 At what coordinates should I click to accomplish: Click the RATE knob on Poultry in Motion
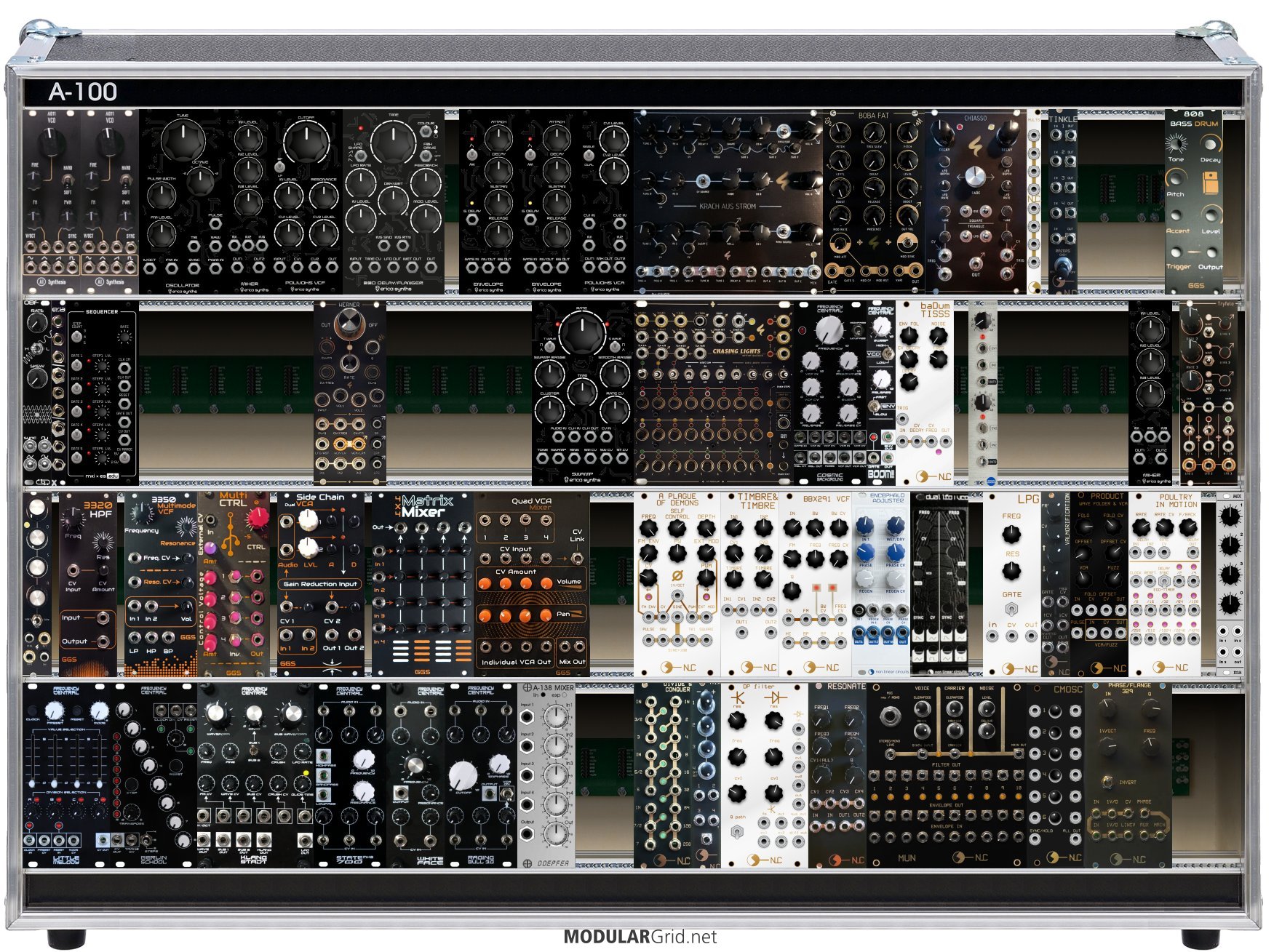(x=1142, y=529)
